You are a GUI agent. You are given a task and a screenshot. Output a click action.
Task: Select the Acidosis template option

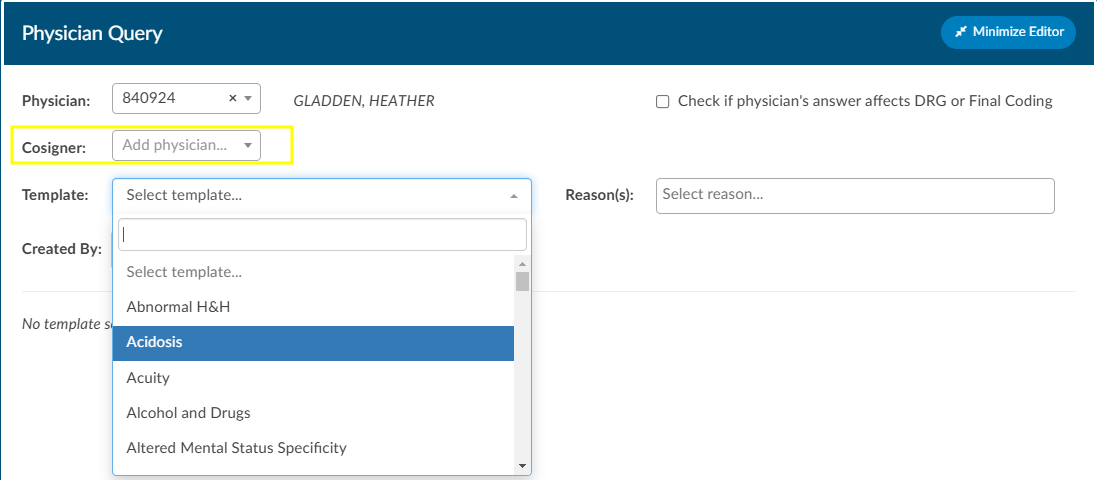click(313, 343)
